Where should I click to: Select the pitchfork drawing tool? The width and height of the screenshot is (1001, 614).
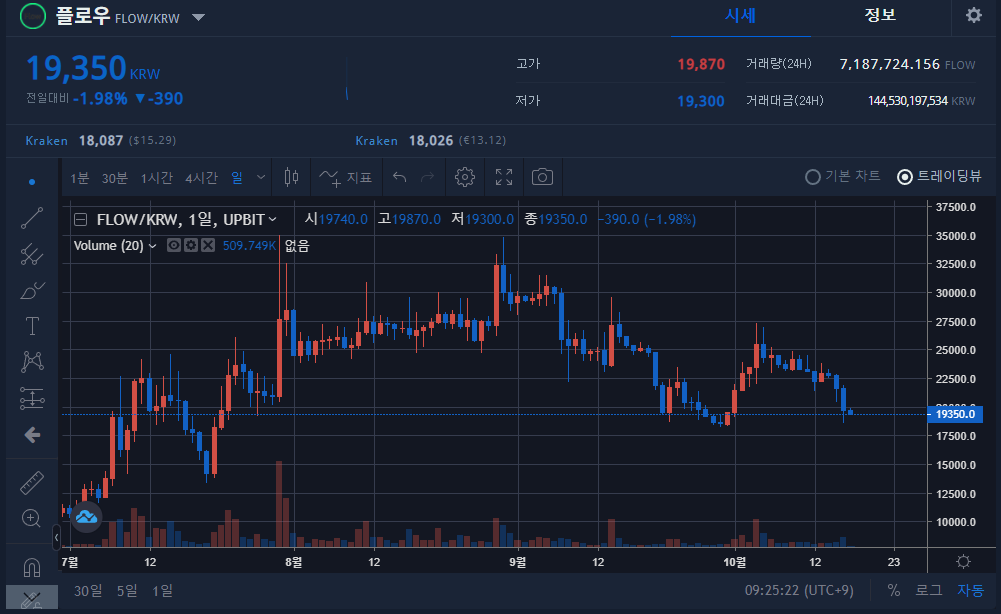[32, 255]
